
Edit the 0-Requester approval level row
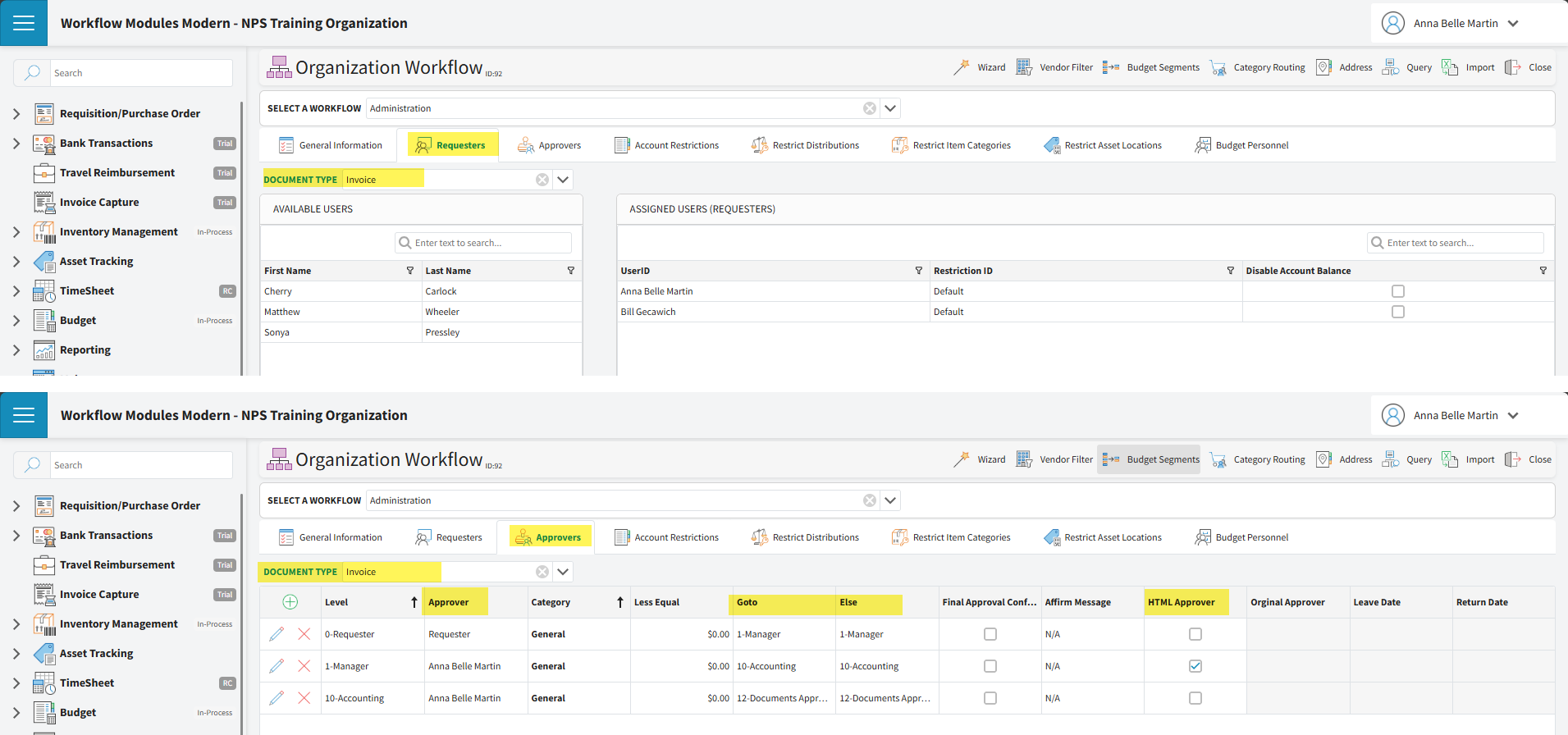(277, 634)
